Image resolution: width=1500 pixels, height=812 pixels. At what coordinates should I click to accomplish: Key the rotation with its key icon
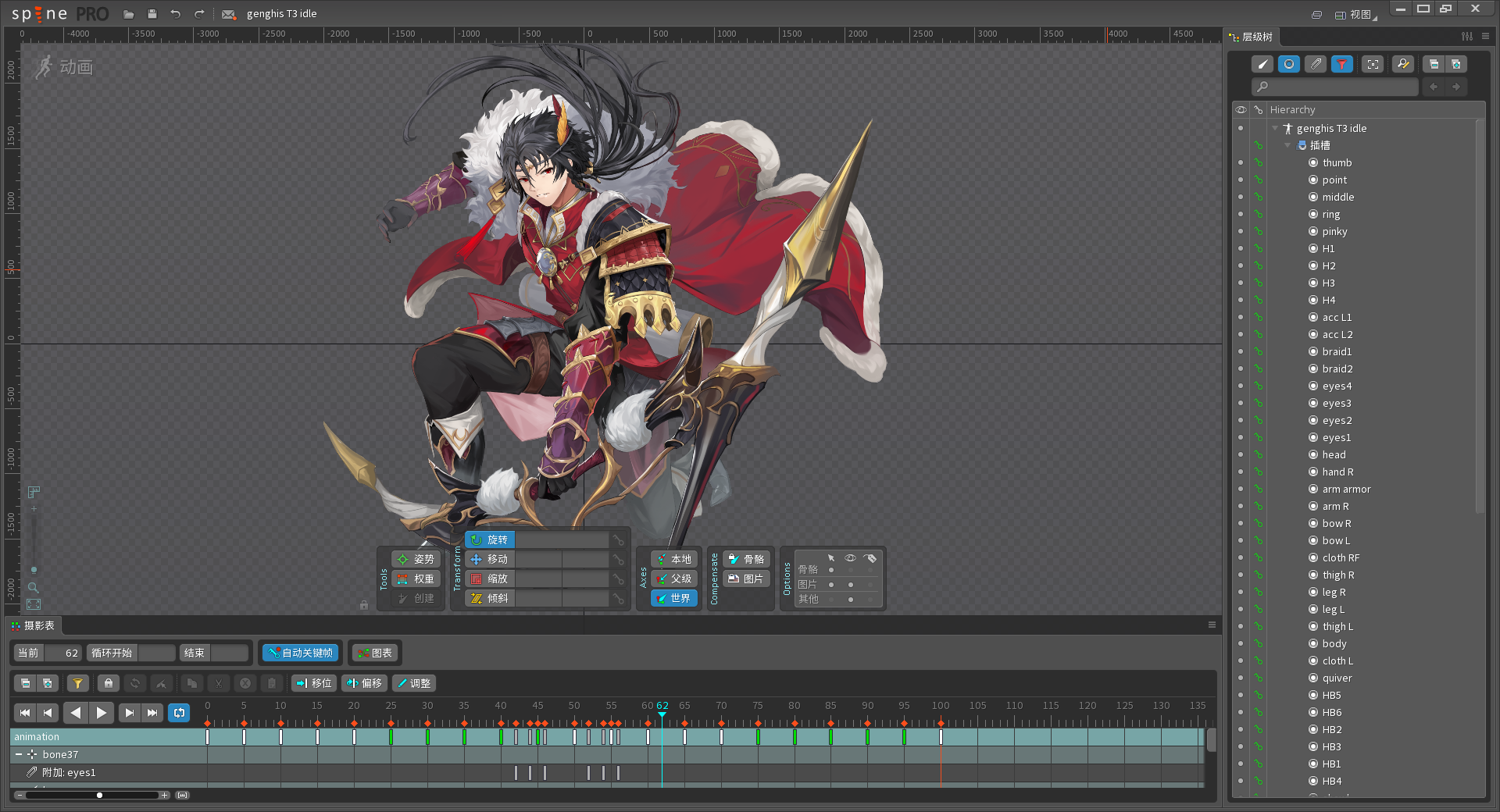(x=618, y=540)
